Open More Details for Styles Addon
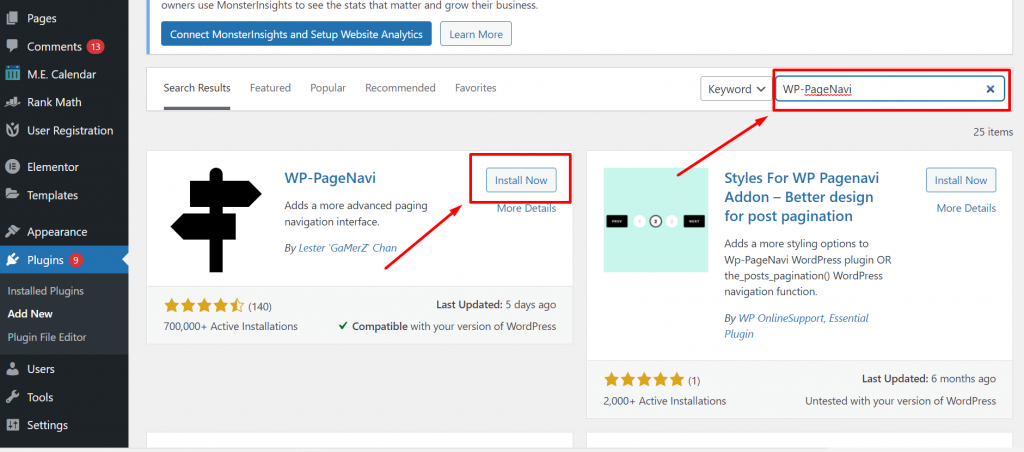This screenshot has width=1024, height=452. click(x=967, y=208)
